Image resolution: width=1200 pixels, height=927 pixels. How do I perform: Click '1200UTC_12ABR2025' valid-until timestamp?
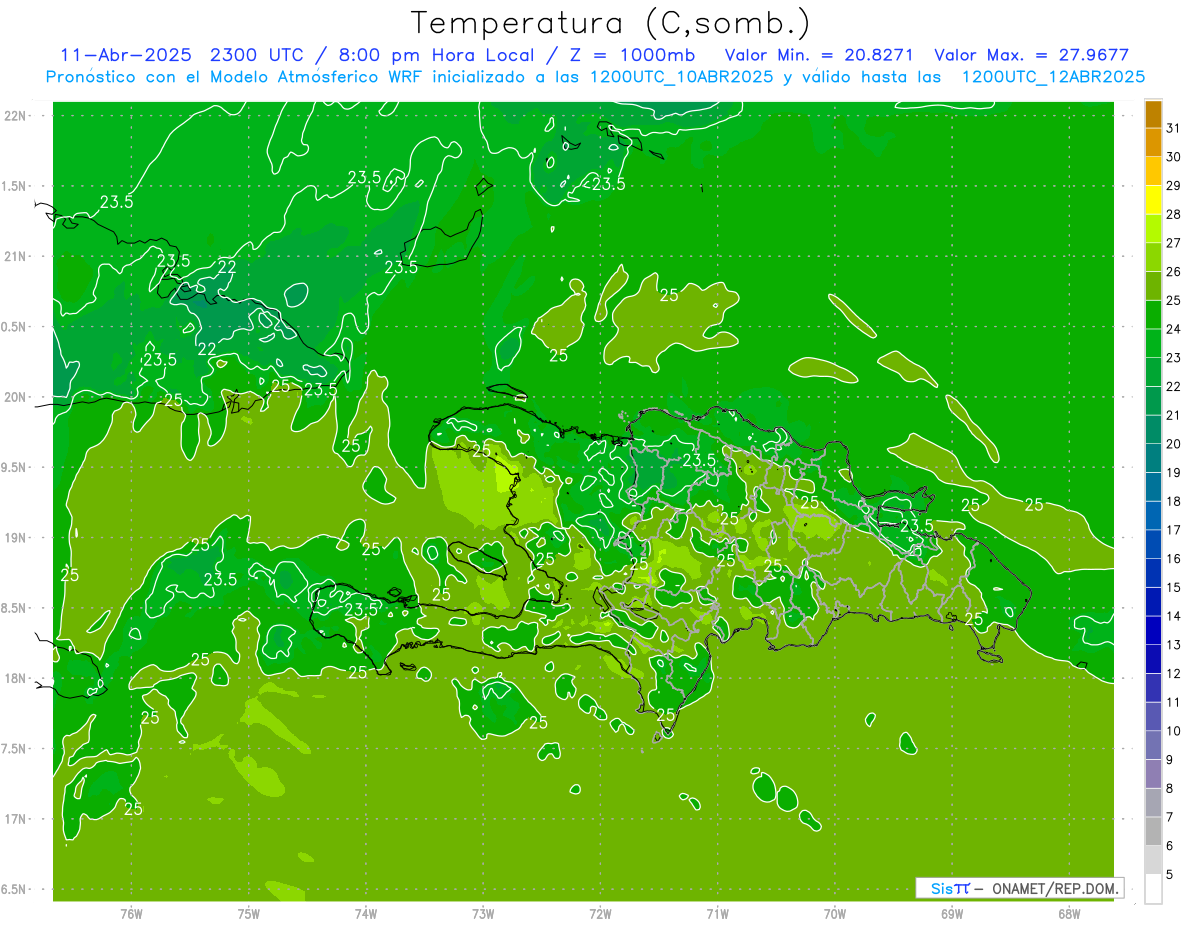(1053, 77)
